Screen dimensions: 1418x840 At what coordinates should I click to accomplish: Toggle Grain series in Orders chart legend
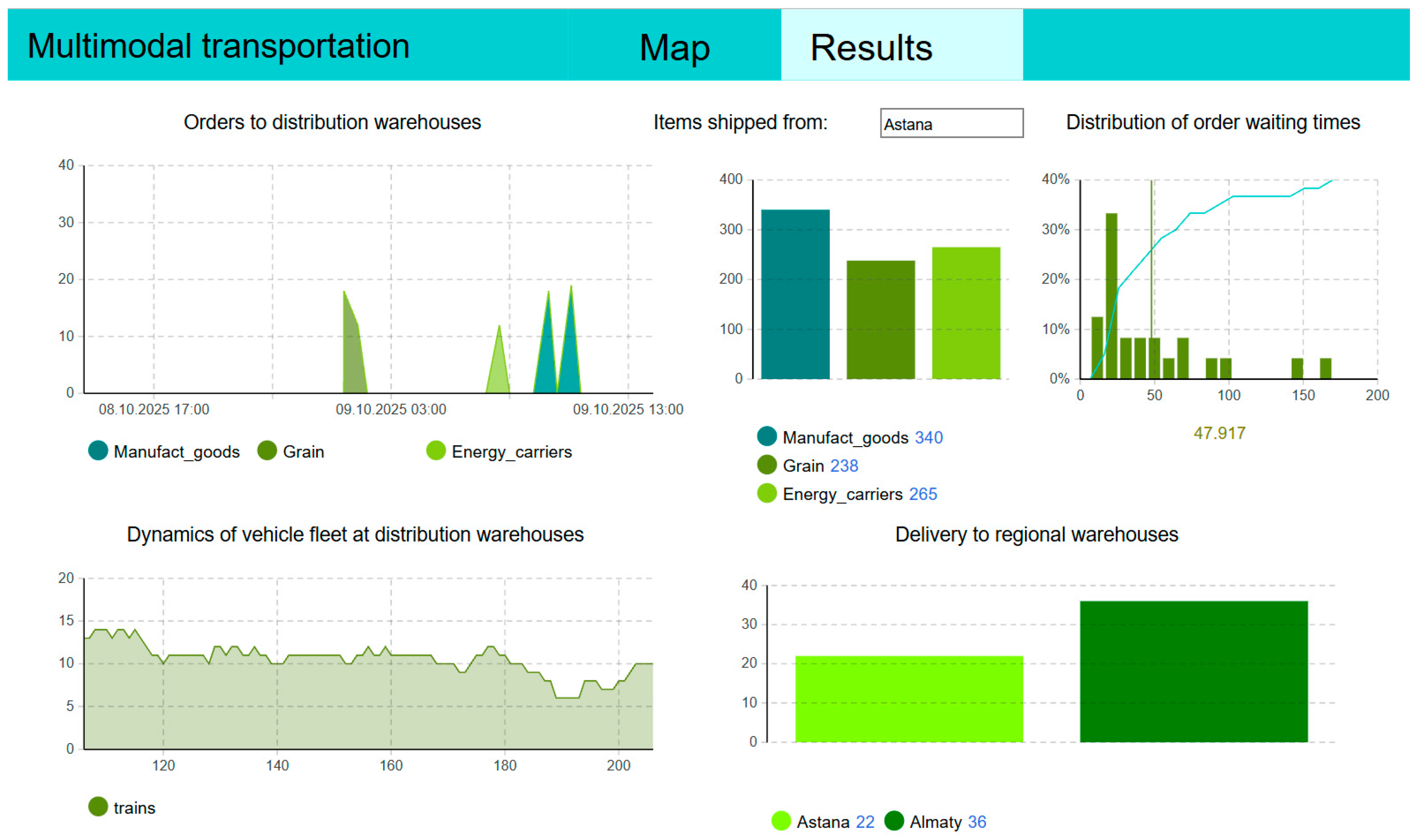point(267,451)
